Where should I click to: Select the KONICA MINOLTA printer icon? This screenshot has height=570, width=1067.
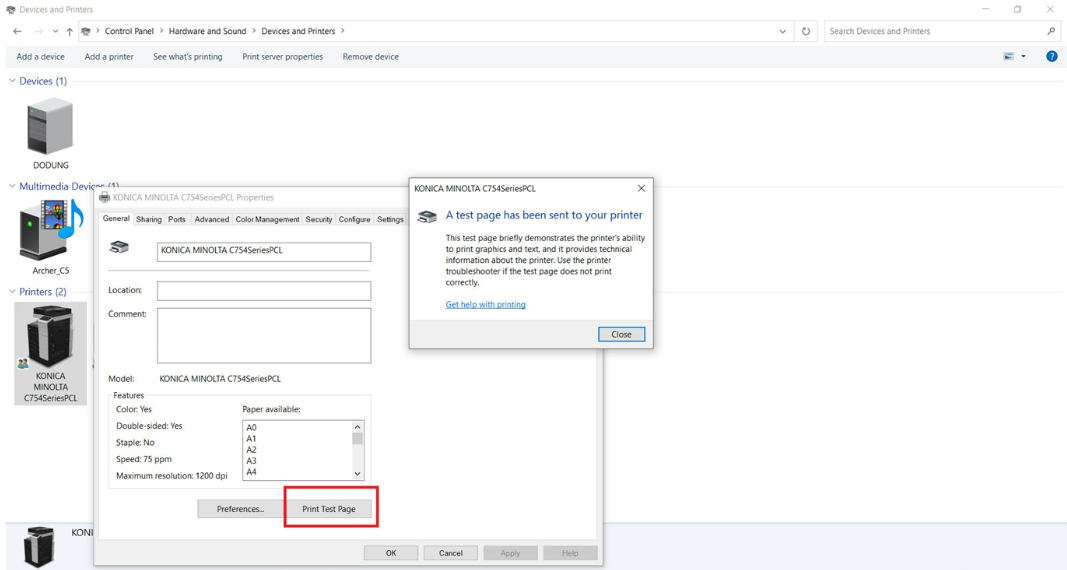coord(50,339)
